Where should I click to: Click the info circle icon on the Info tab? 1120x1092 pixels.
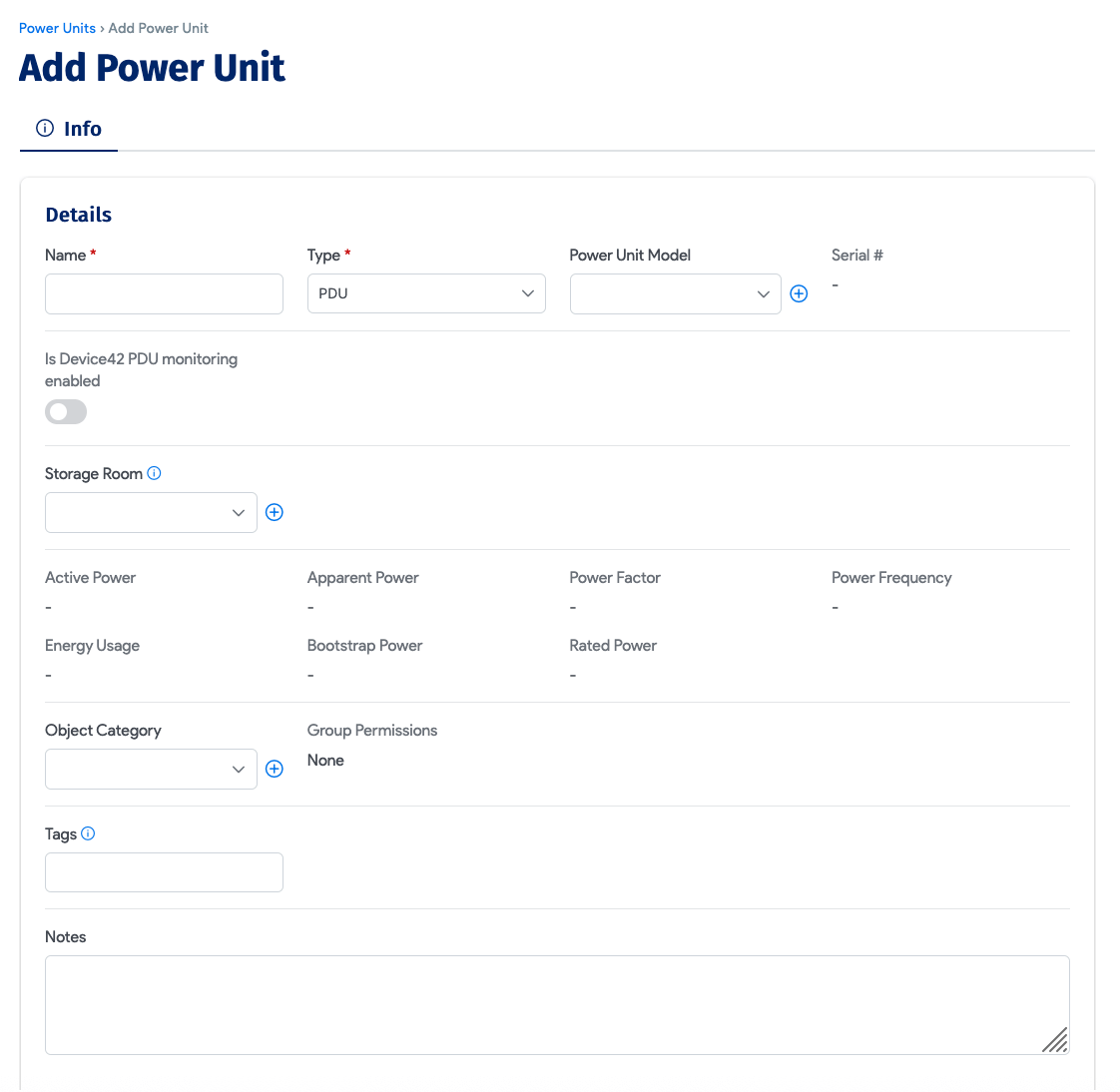pos(44,128)
